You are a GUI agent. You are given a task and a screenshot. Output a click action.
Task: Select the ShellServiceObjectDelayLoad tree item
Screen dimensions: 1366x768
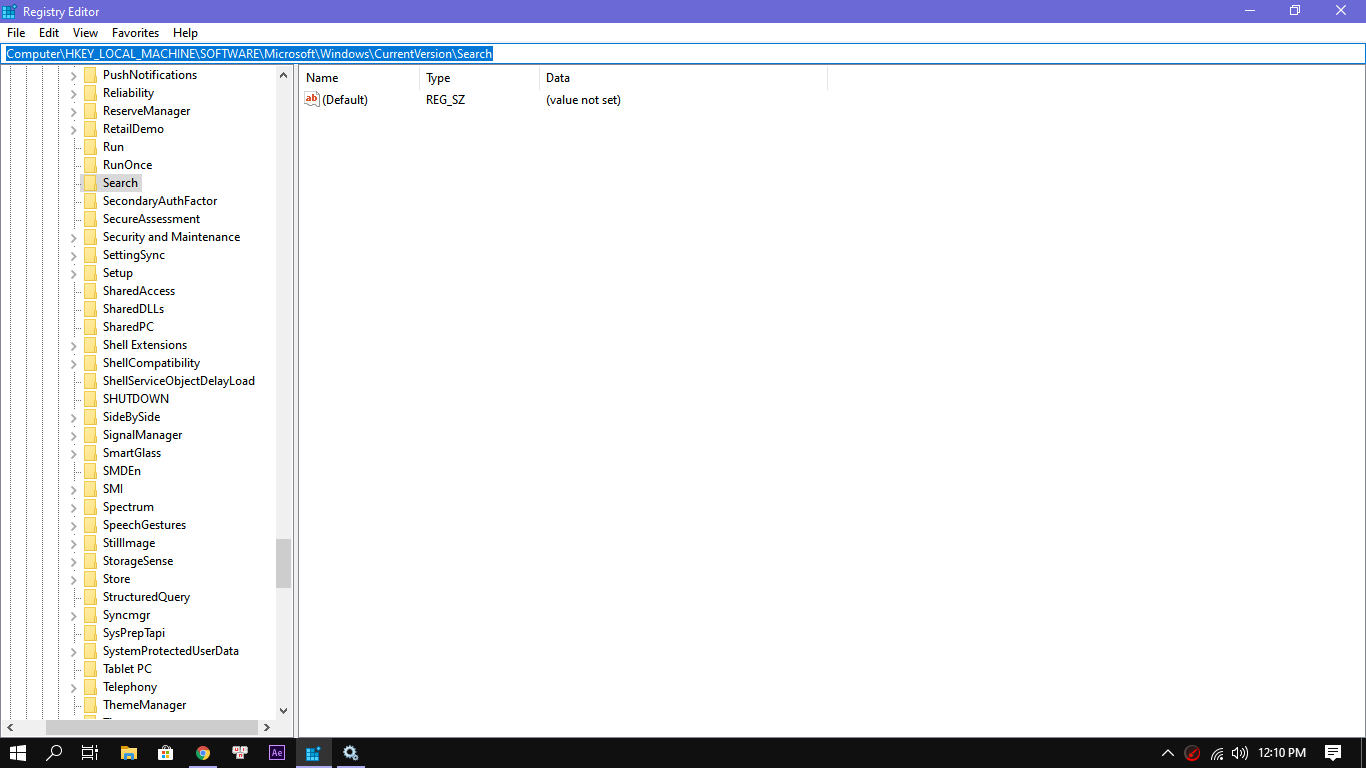[x=179, y=381]
